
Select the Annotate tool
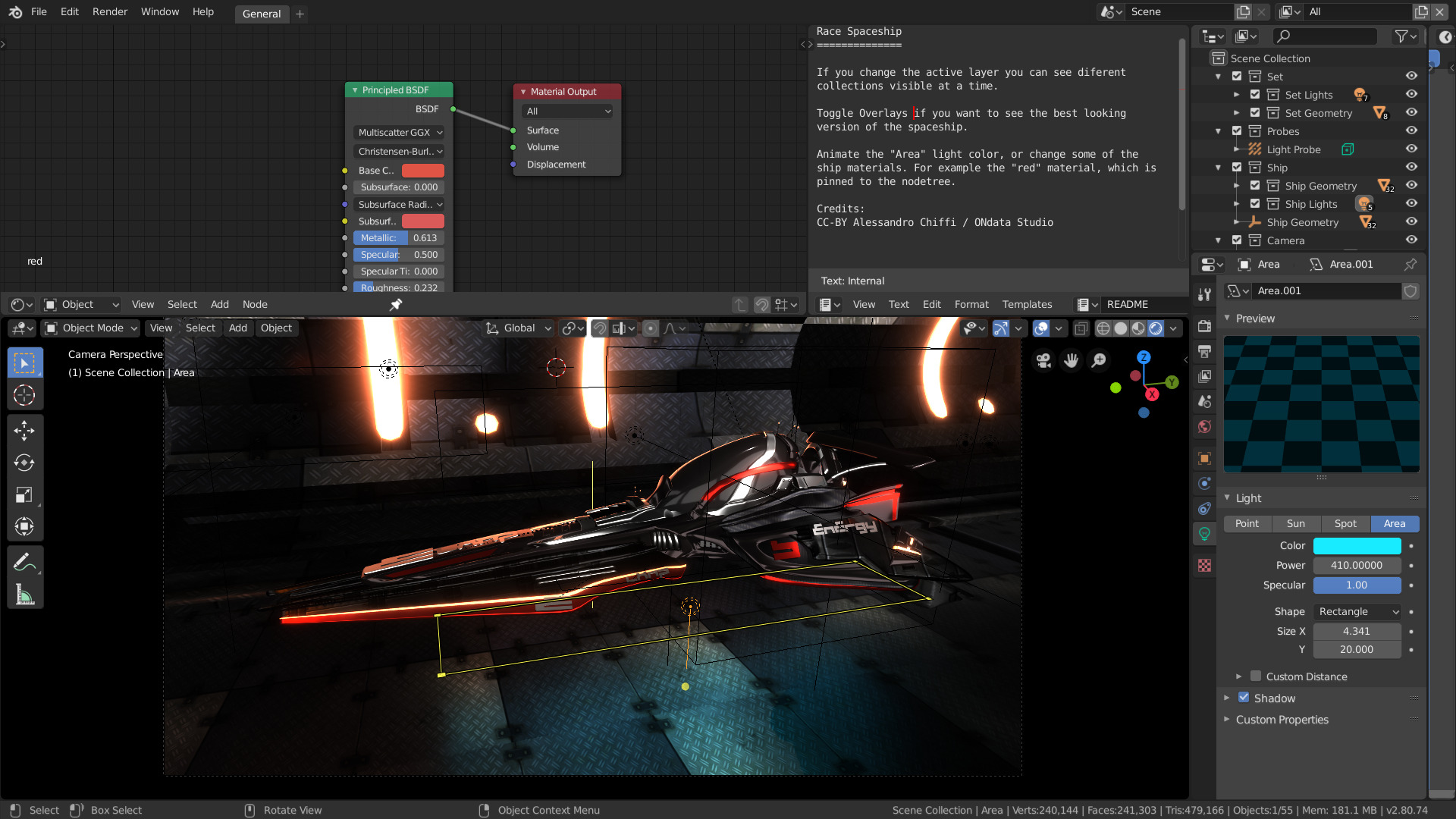(25, 561)
